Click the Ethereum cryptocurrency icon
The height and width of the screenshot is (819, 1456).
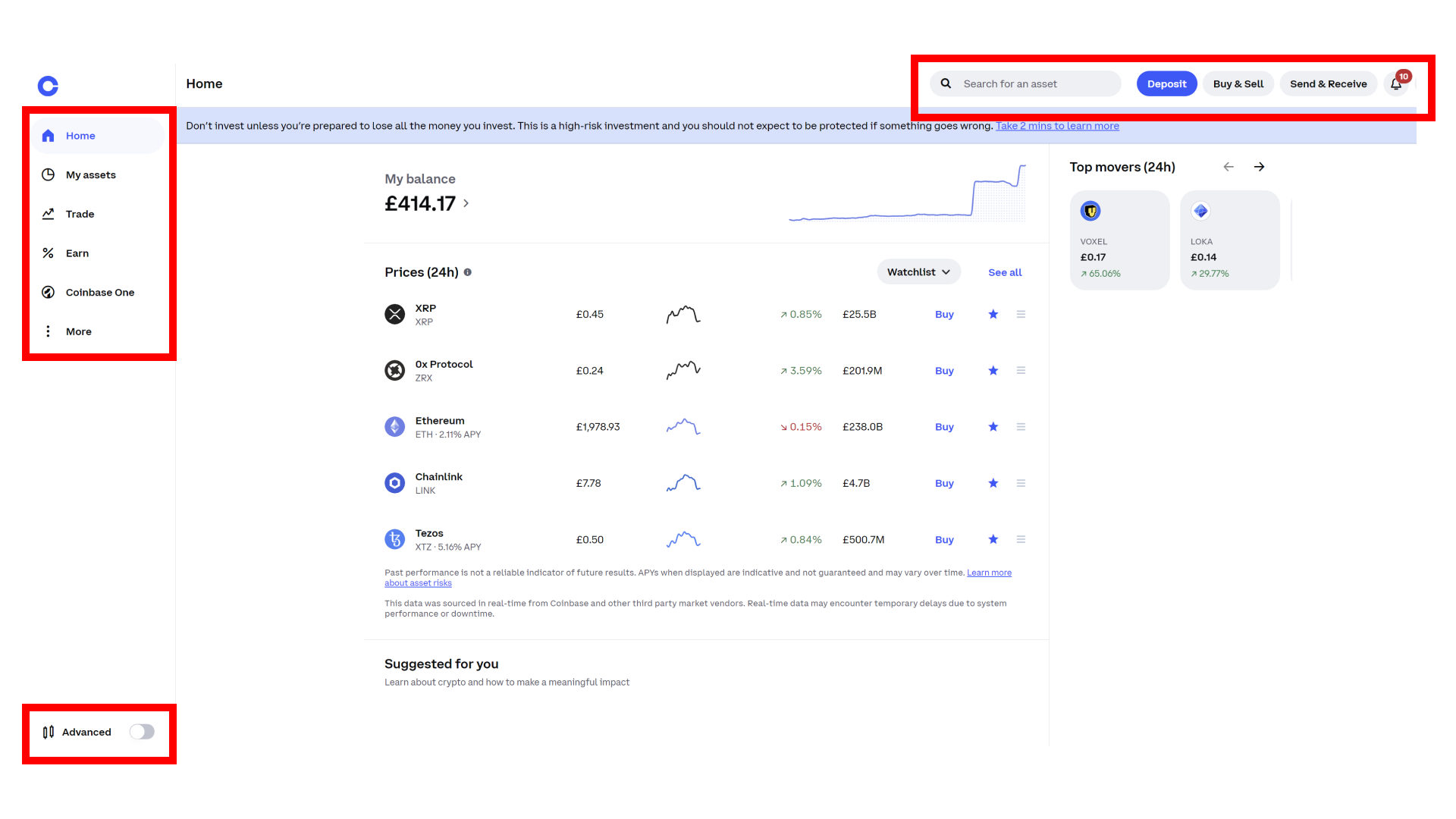tap(396, 427)
